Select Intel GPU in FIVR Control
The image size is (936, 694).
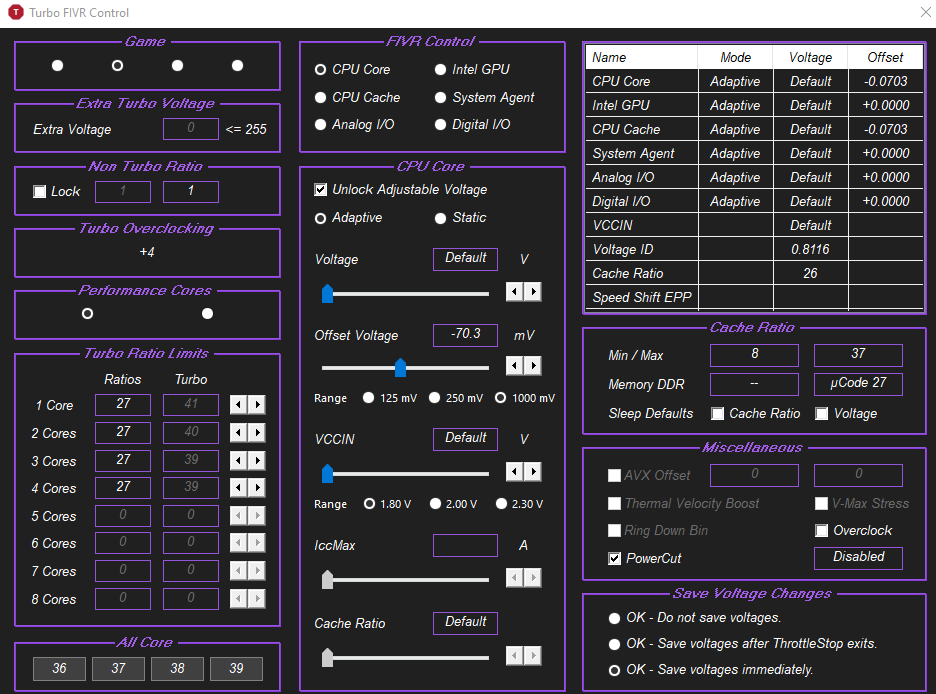(x=472, y=69)
